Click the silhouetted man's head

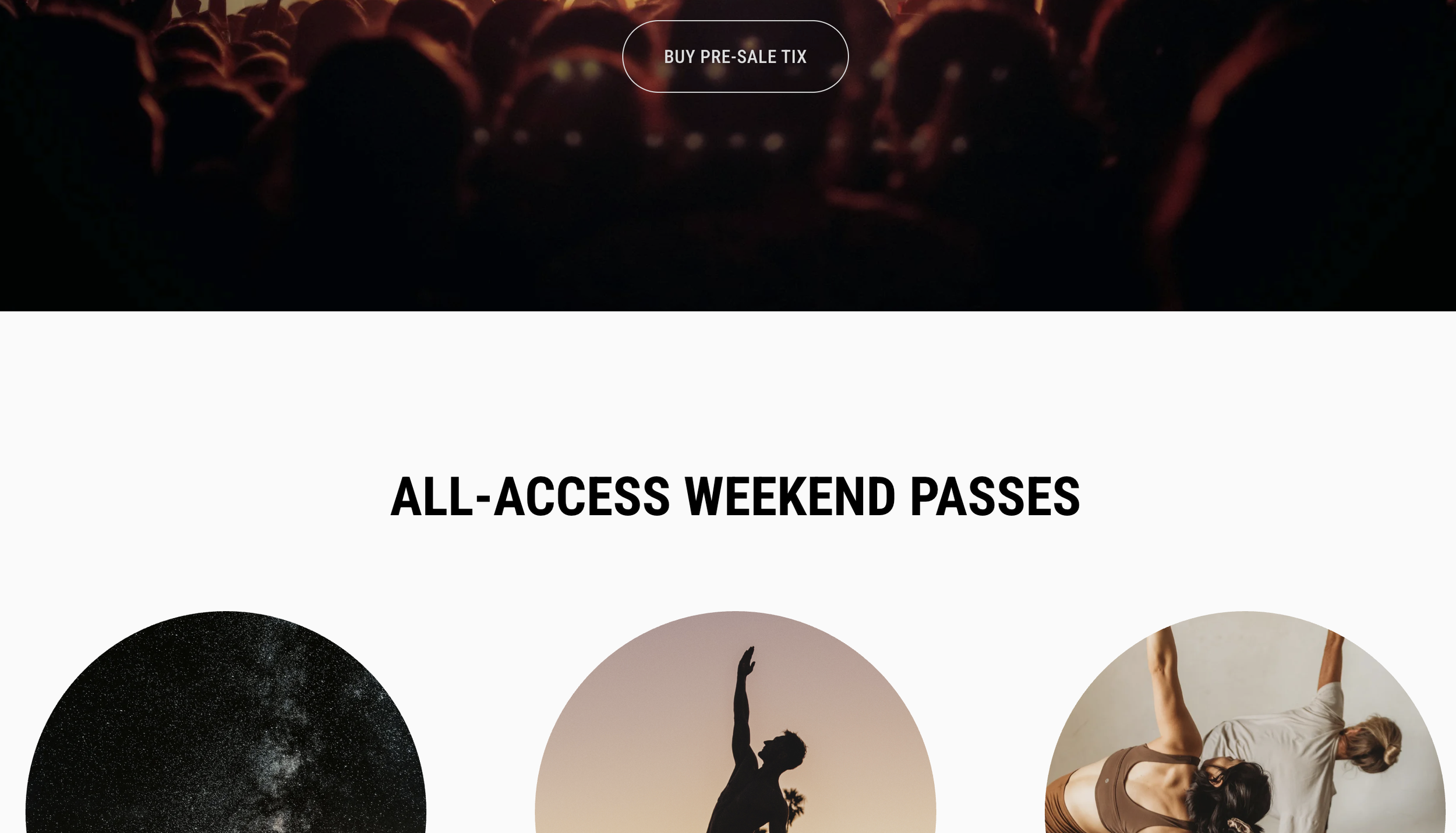tap(783, 749)
